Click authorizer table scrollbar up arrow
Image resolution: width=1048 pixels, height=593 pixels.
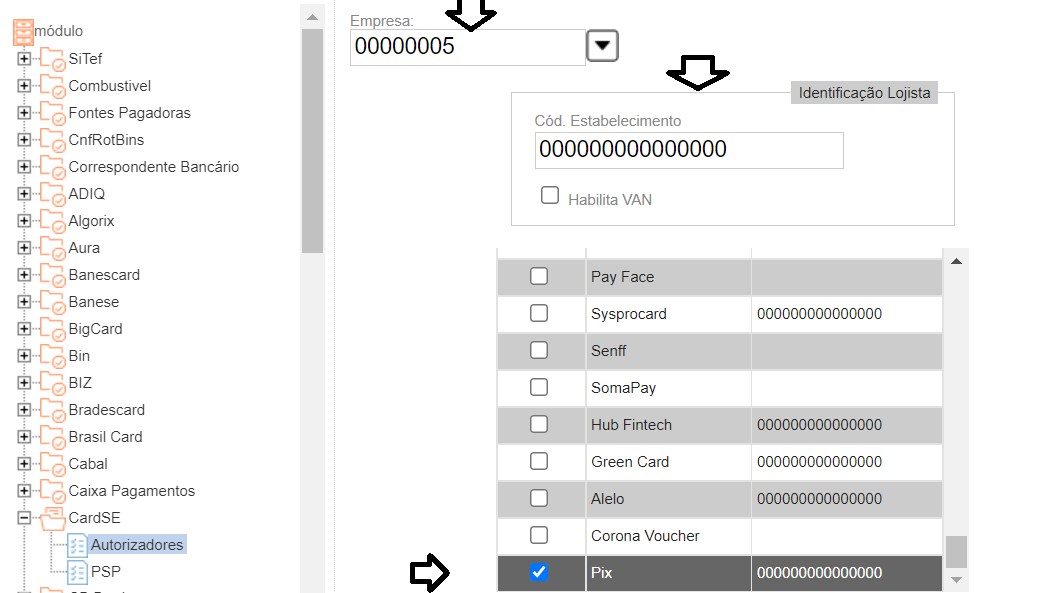coord(956,261)
